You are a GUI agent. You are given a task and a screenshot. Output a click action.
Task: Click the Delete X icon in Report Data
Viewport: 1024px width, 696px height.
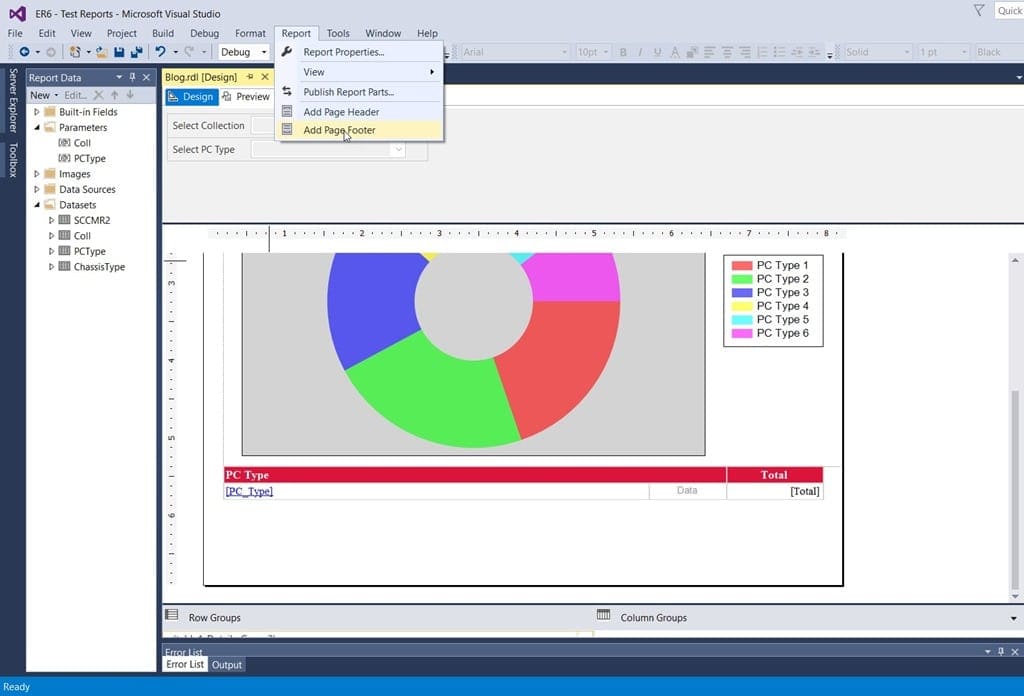tap(99, 95)
